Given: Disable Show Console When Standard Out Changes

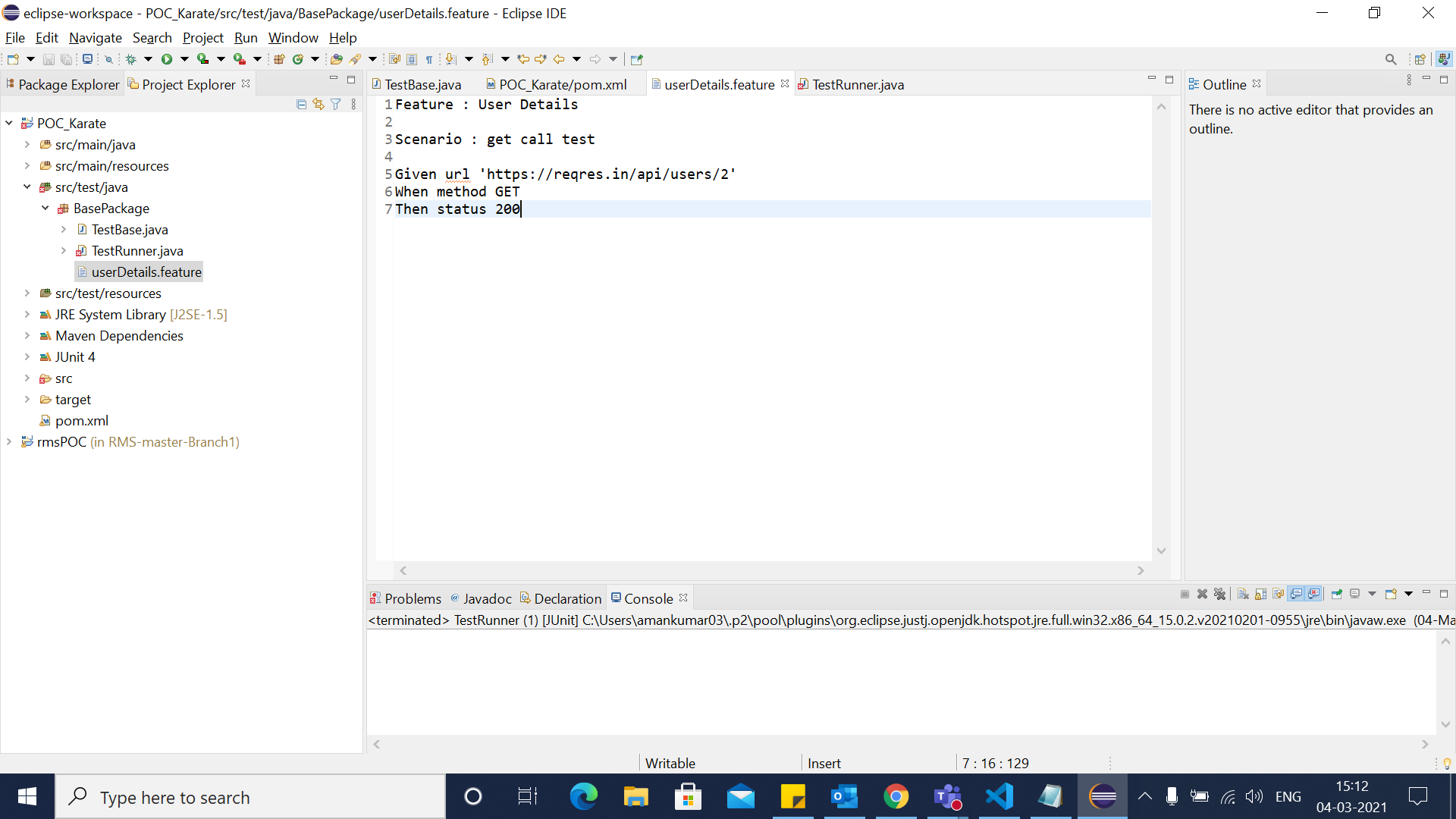Looking at the screenshot, I should click(x=1294, y=594).
